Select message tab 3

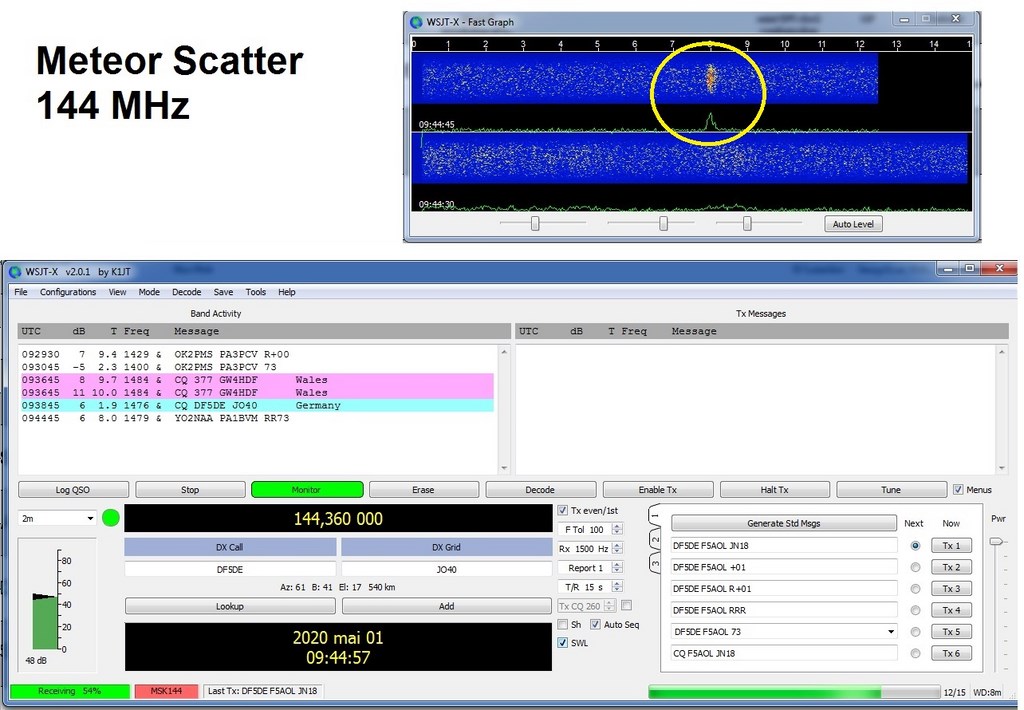pyautogui.click(x=655, y=562)
